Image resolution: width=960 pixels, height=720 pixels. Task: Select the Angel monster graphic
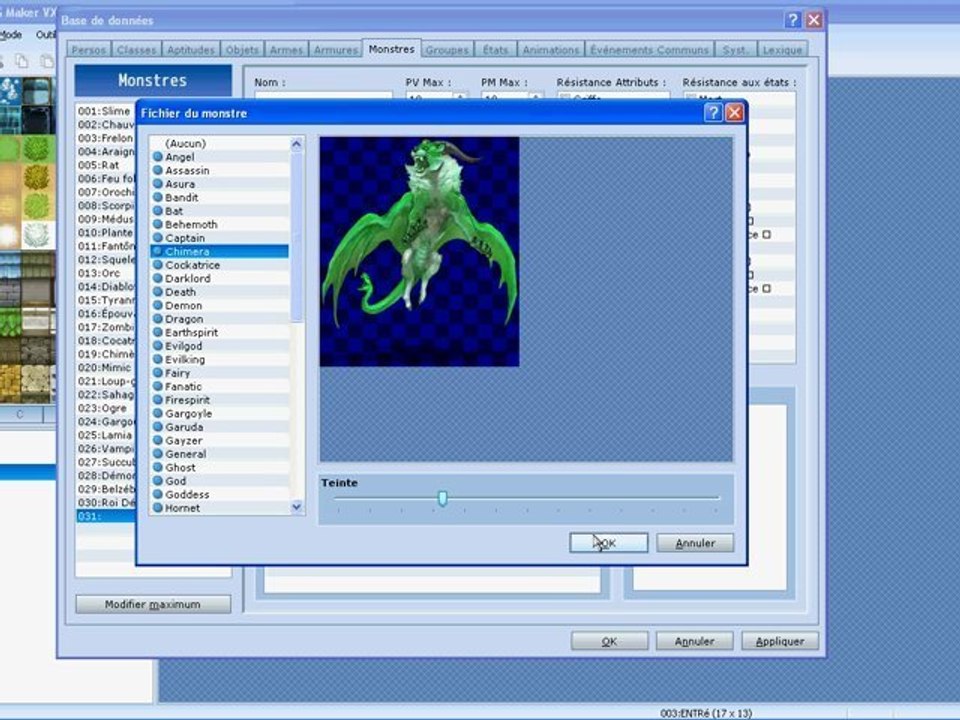(x=220, y=157)
